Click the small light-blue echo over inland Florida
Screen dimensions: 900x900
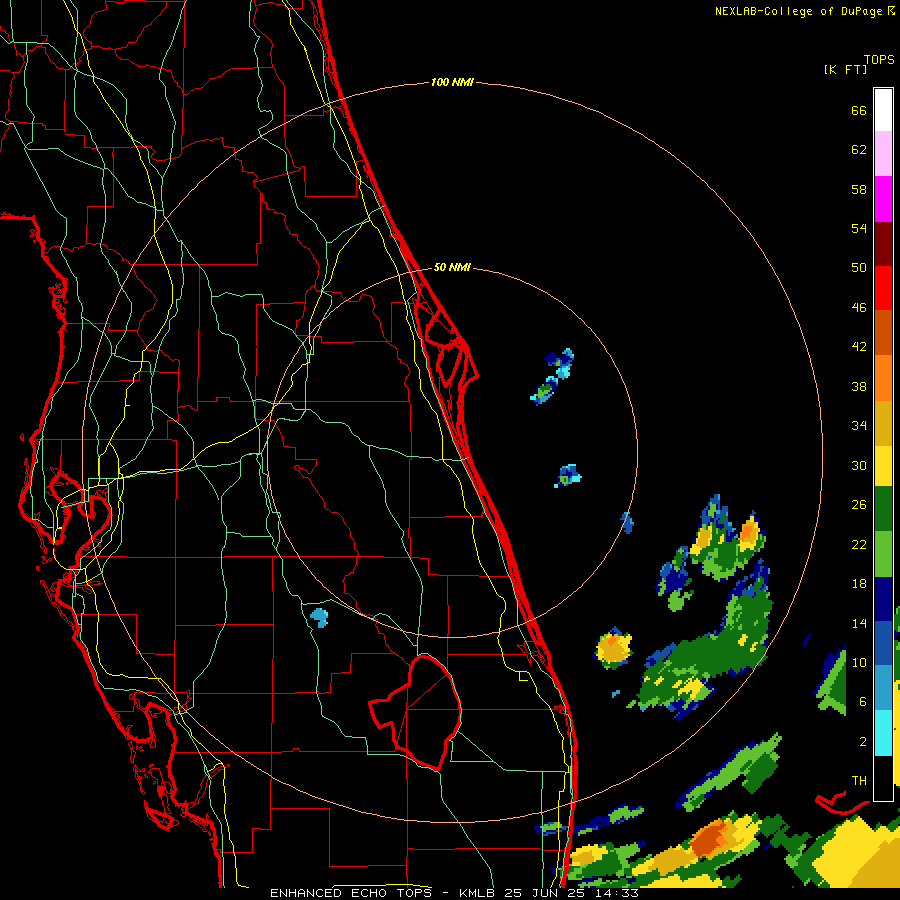tap(319, 618)
